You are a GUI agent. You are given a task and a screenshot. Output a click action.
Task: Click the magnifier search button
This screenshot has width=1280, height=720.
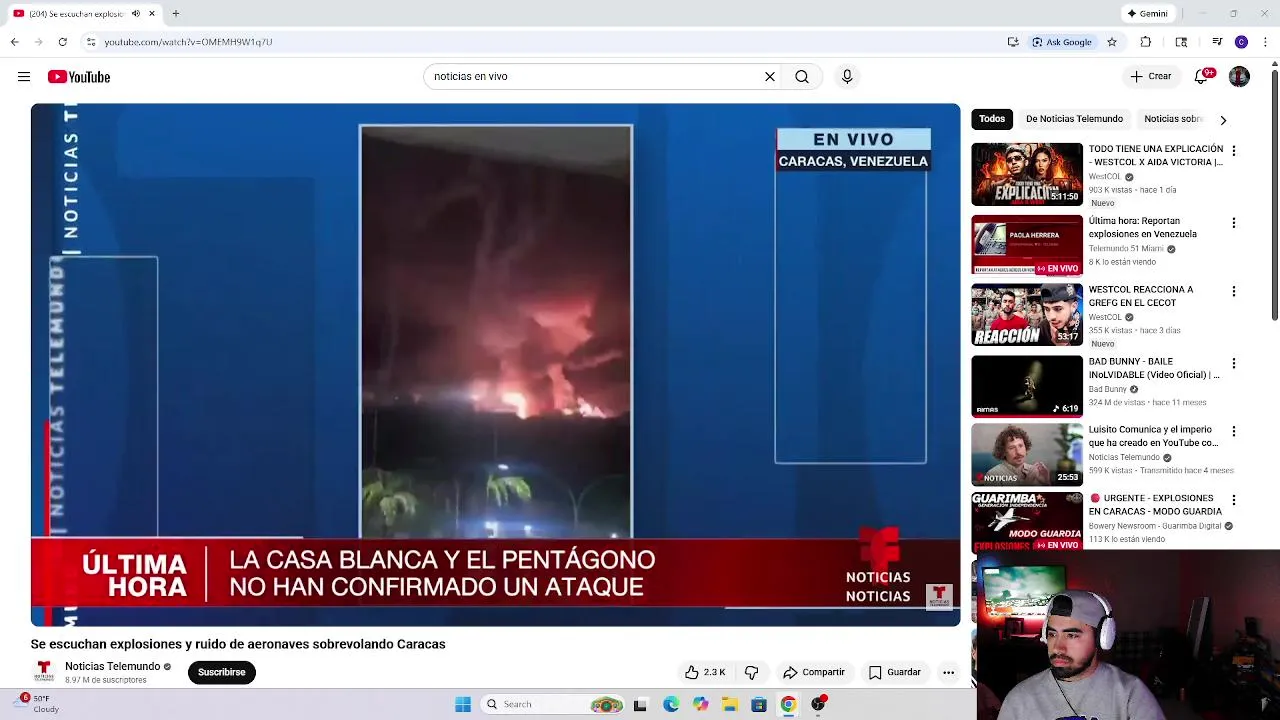[802, 76]
